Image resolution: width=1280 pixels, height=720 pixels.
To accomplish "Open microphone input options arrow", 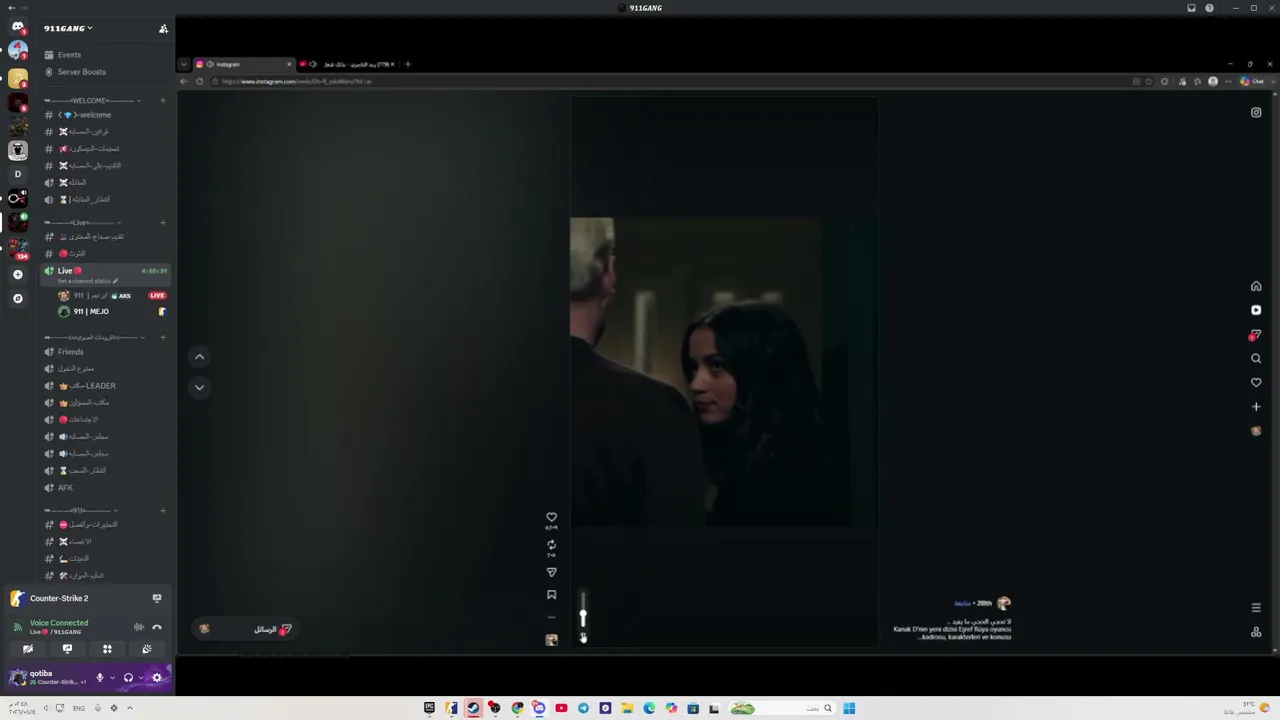I will pyautogui.click(x=111, y=678).
